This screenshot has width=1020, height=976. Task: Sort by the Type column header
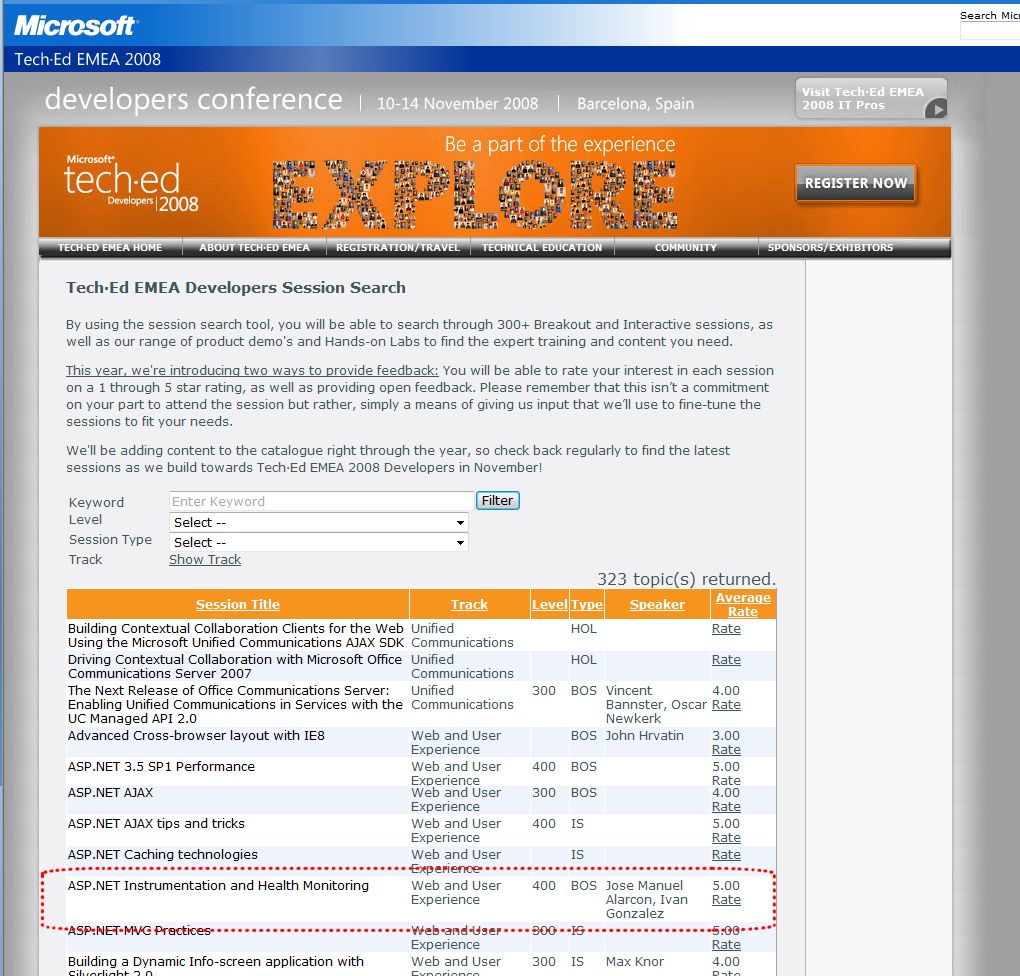(x=587, y=604)
